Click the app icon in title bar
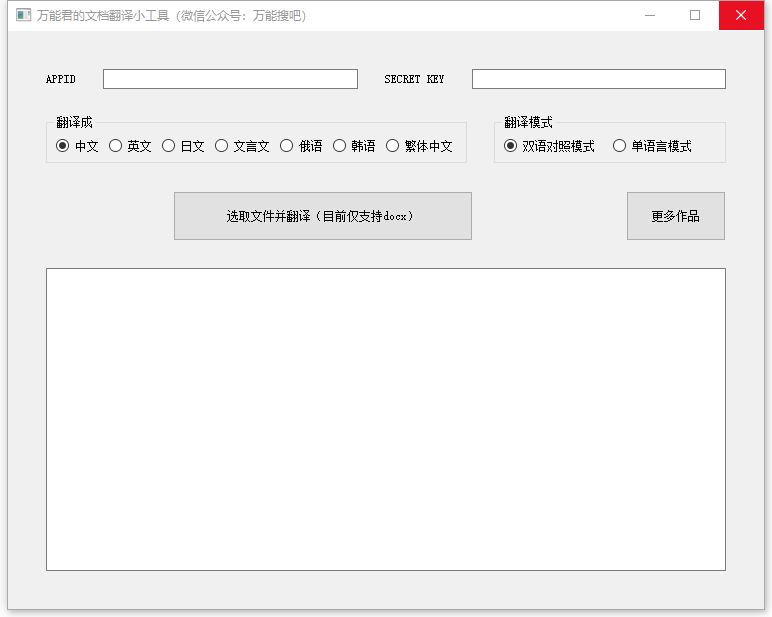 point(23,15)
